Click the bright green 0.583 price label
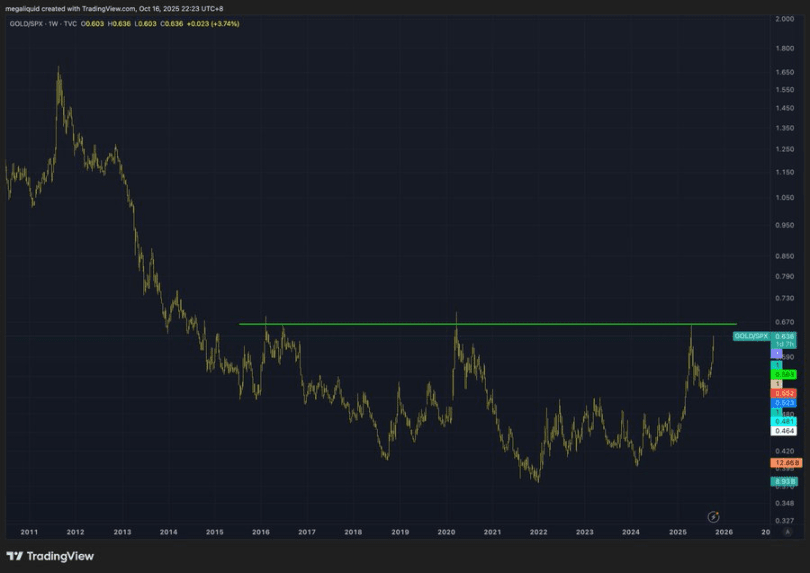Viewport: 810px width, 573px height. pos(784,375)
